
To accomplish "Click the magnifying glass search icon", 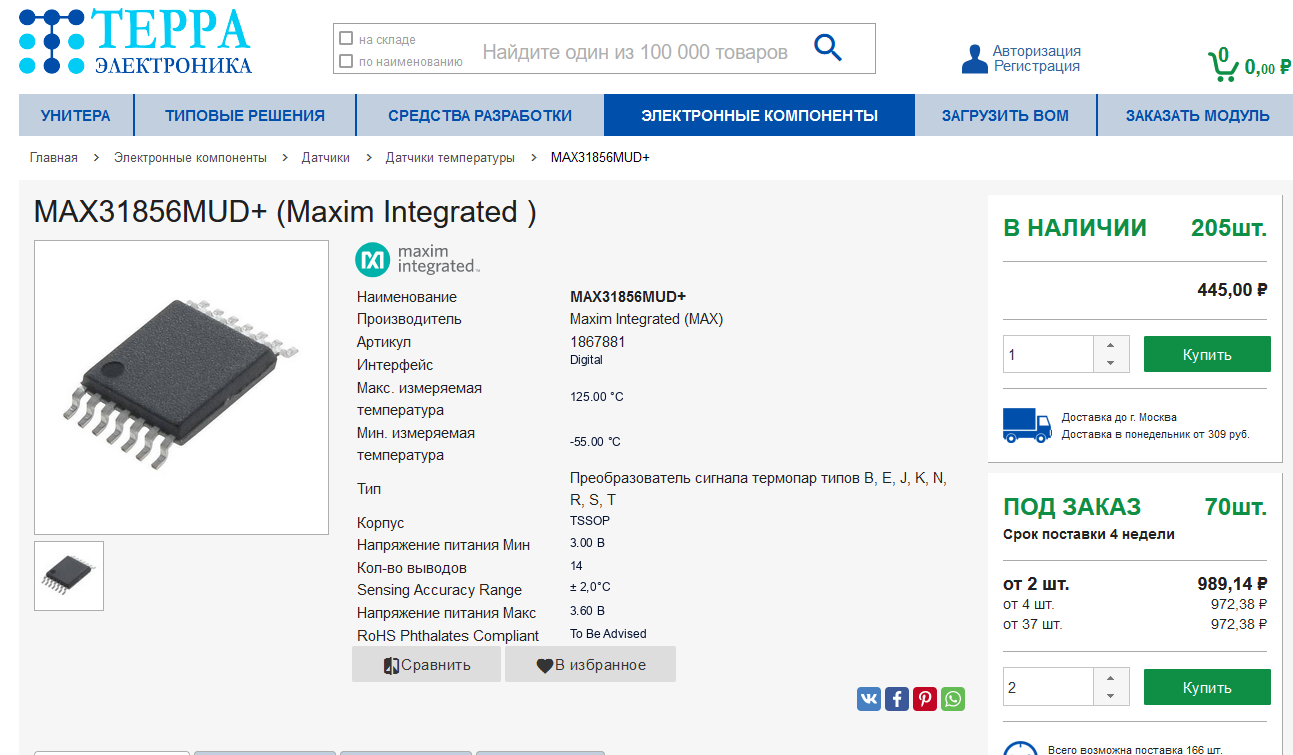I will (828, 47).
